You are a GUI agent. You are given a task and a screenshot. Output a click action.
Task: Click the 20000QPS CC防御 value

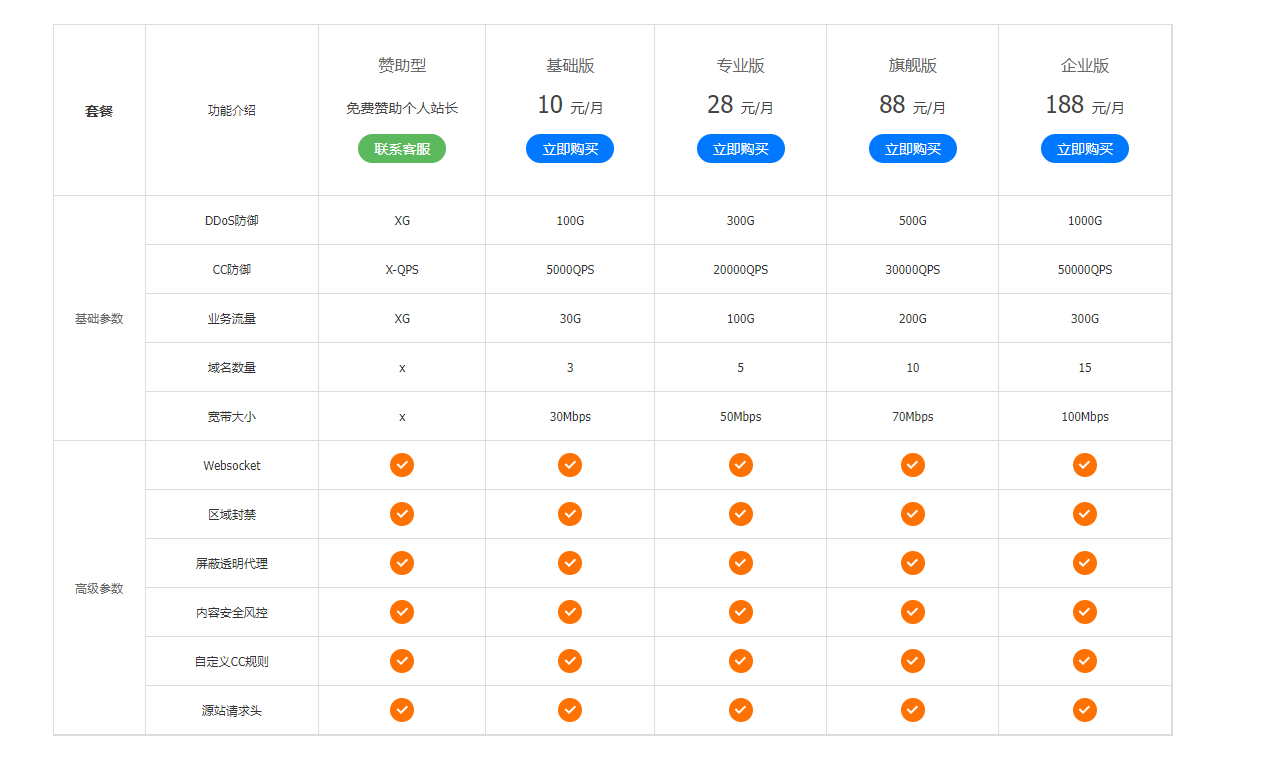point(741,270)
